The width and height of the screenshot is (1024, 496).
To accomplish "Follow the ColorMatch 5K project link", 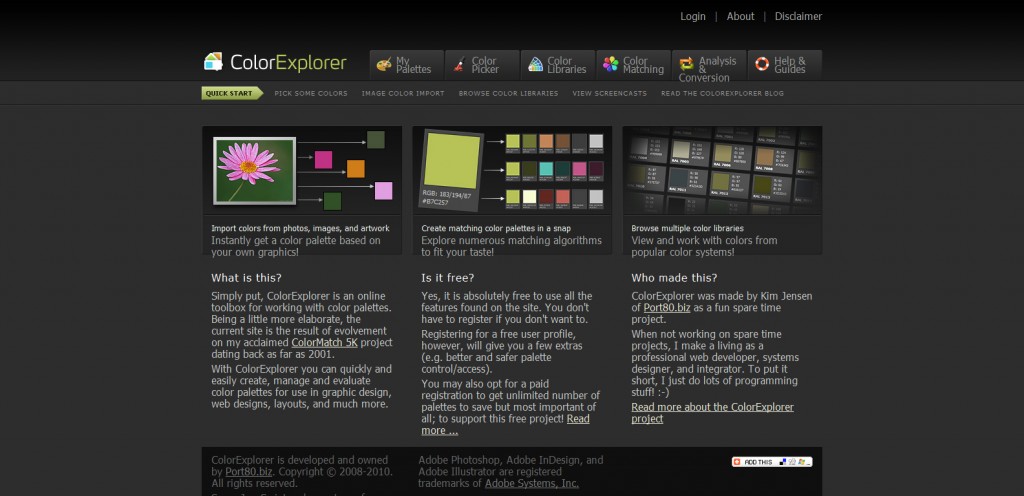I will tap(325, 343).
